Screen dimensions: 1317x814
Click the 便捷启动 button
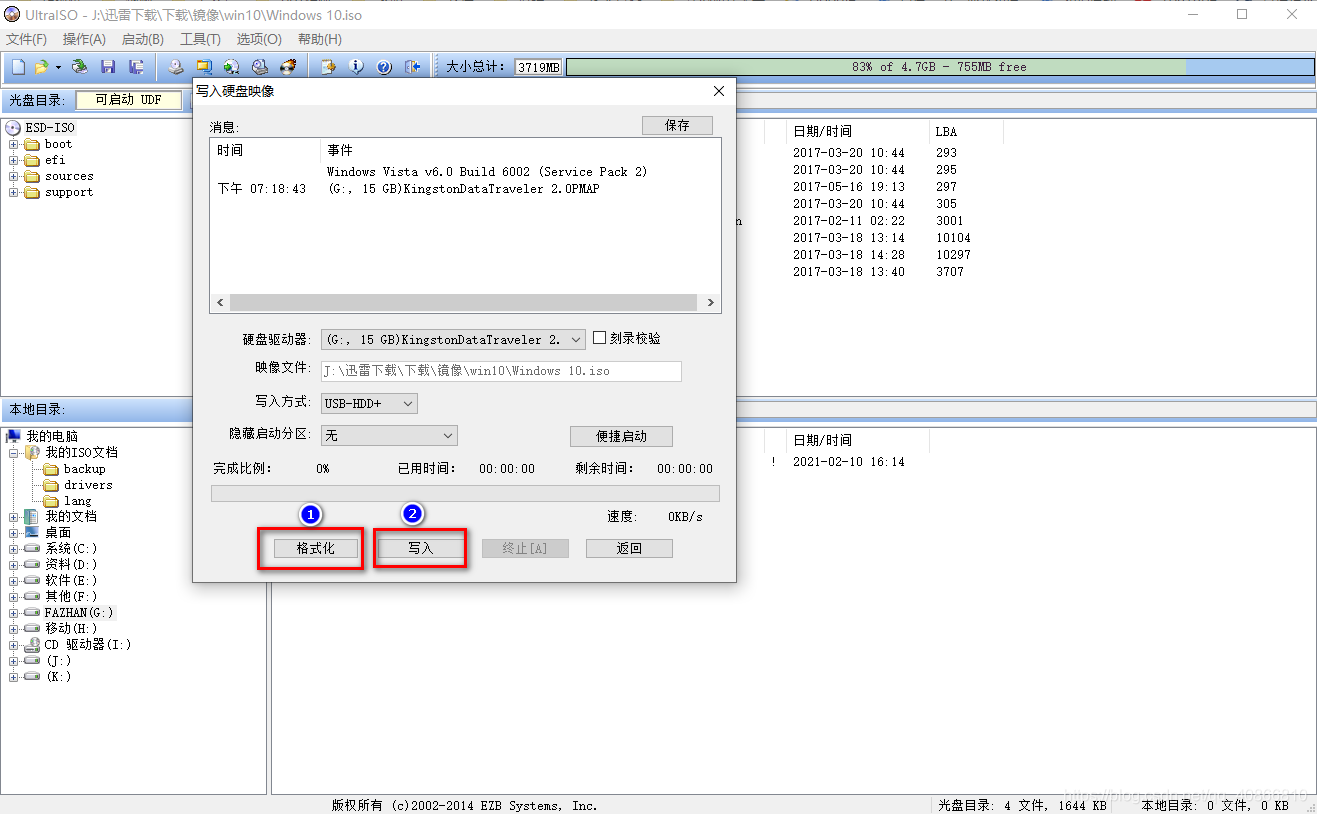point(621,436)
